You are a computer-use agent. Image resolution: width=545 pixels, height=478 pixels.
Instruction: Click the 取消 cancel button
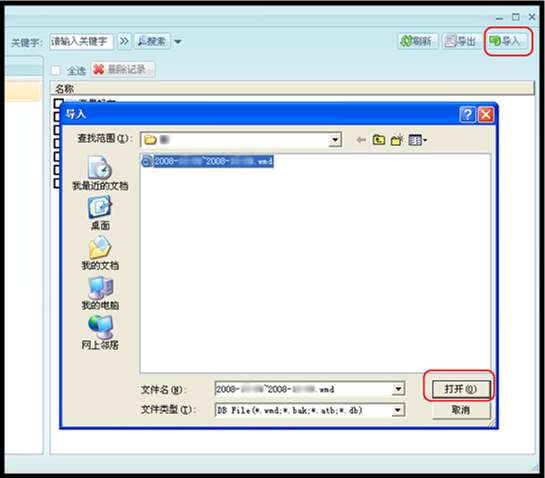click(461, 410)
